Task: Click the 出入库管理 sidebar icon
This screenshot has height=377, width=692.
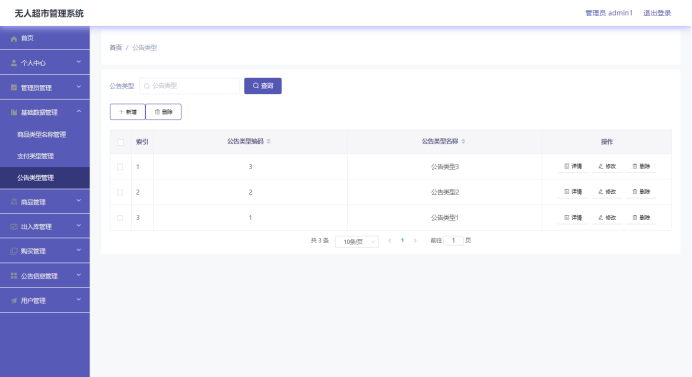Action: 14,226
